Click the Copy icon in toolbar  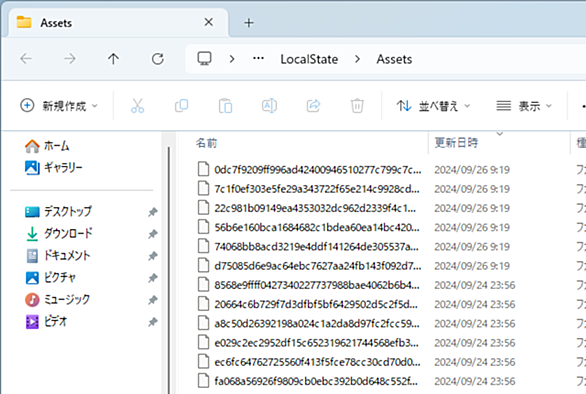pos(182,106)
